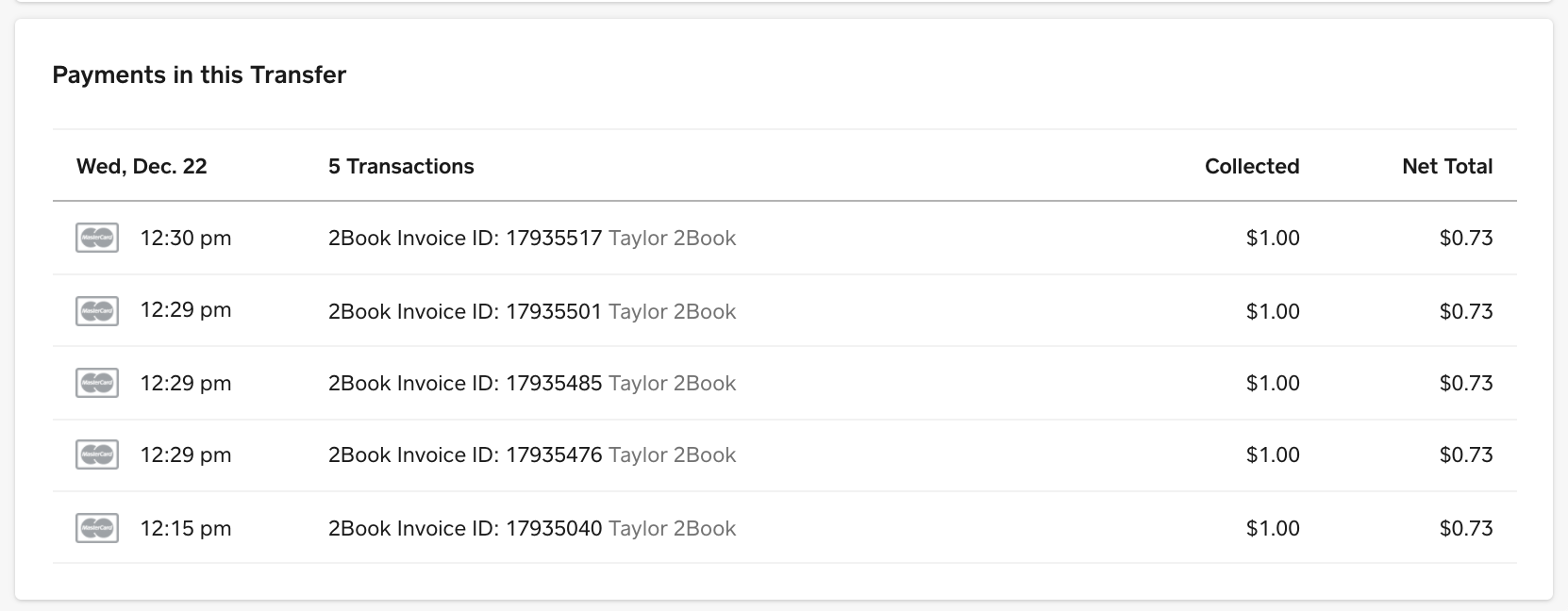Click the Mastercard icon for the 12:15 pm payment
Image resolution: width=1568 pixels, height=611 pixels.
pyautogui.click(x=96, y=528)
